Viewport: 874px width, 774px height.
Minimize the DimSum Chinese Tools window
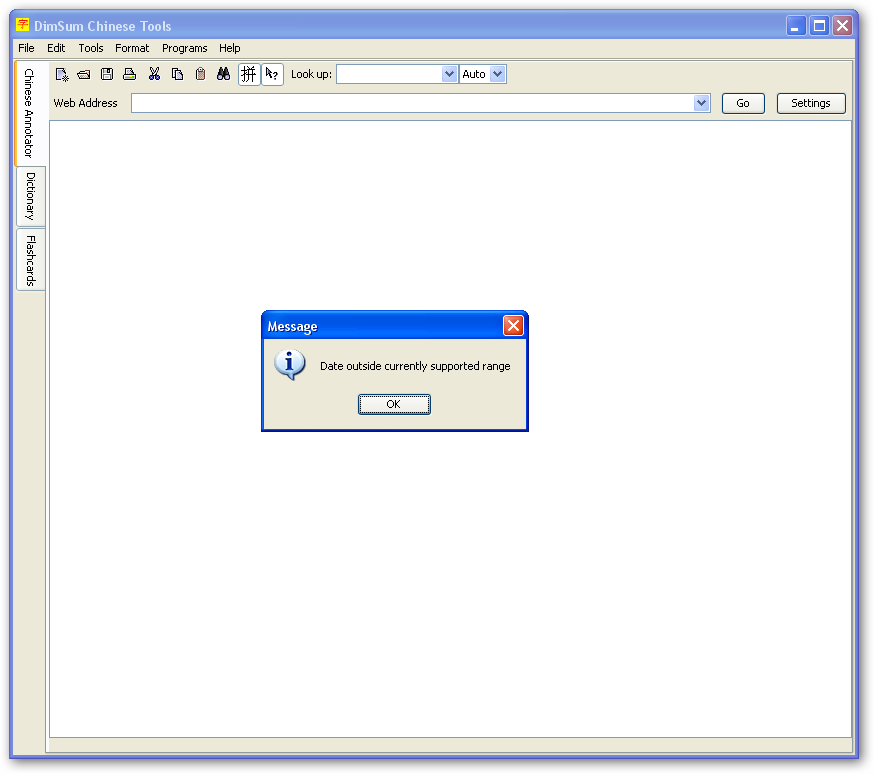(796, 26)
